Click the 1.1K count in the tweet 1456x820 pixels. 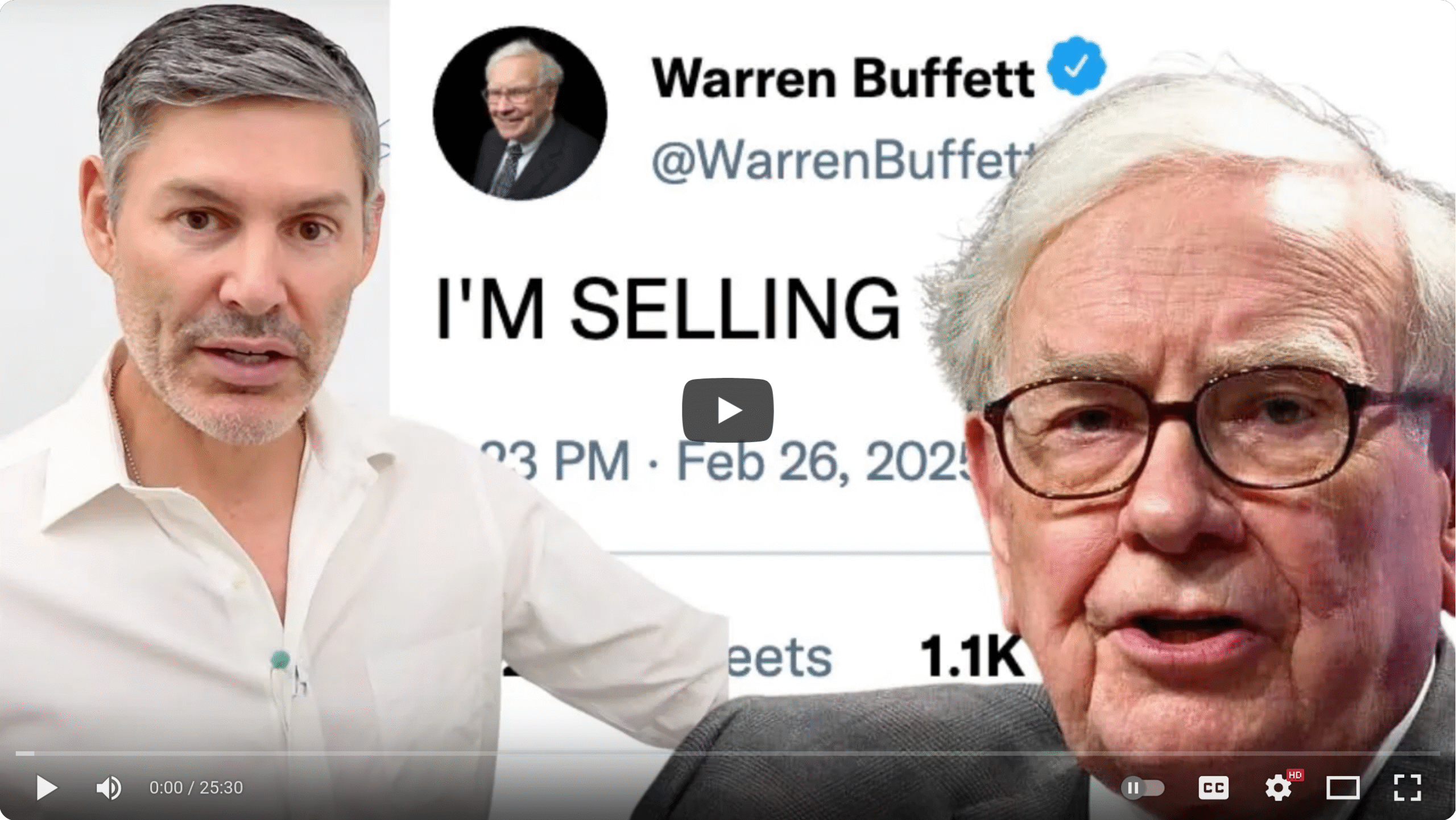pos(971,657)
